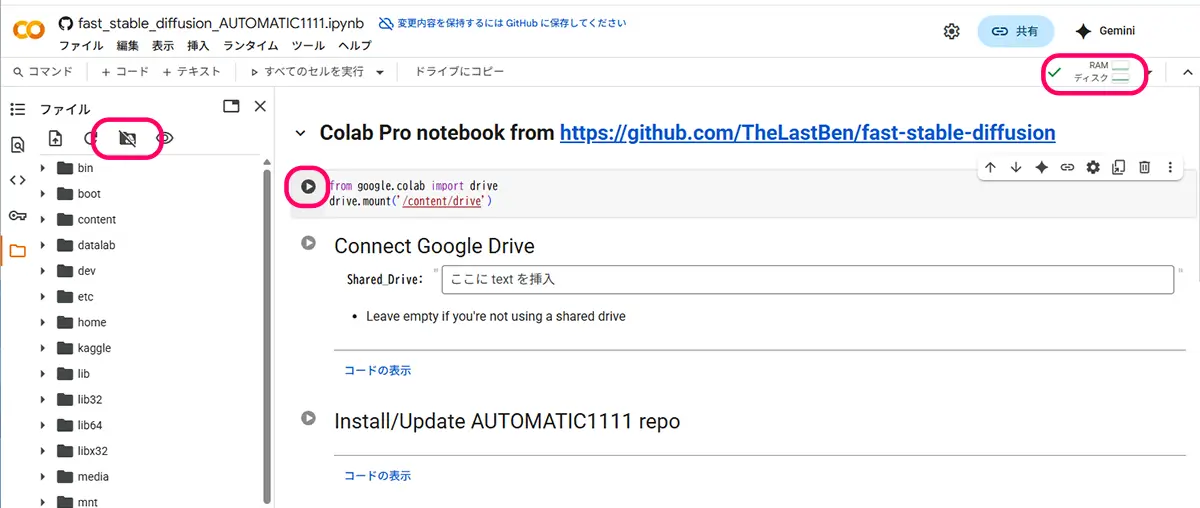Select the lib64 folder row
Image resolution: width=1200 pixels, height=508 pixels.
tap(150, 425)
